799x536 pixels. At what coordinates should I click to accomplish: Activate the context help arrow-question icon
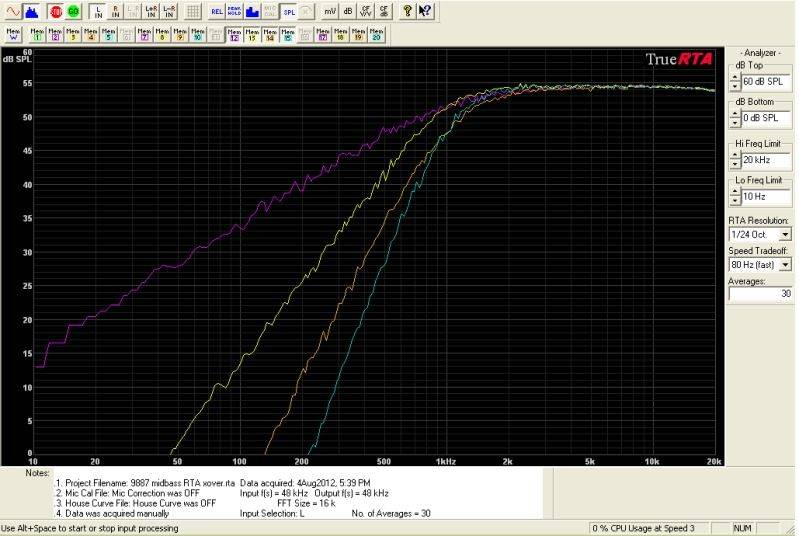point(425,11)
